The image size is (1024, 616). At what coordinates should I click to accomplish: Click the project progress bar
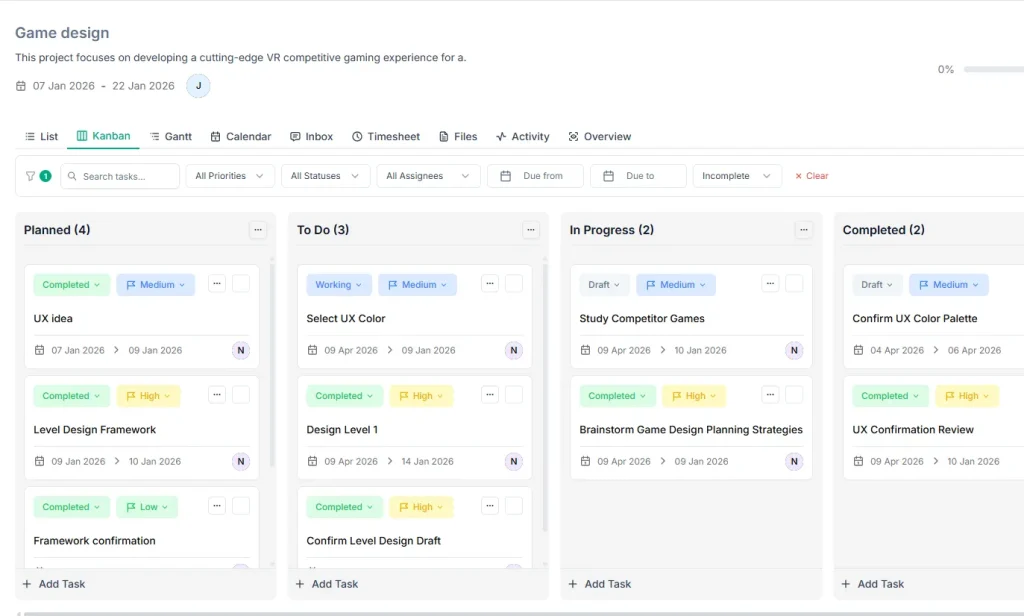992,70
